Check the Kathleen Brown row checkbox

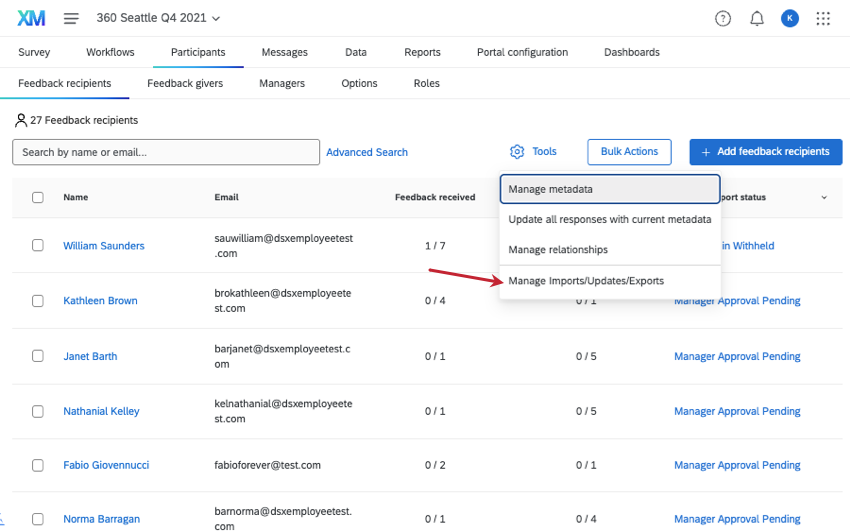click(37, 300)
